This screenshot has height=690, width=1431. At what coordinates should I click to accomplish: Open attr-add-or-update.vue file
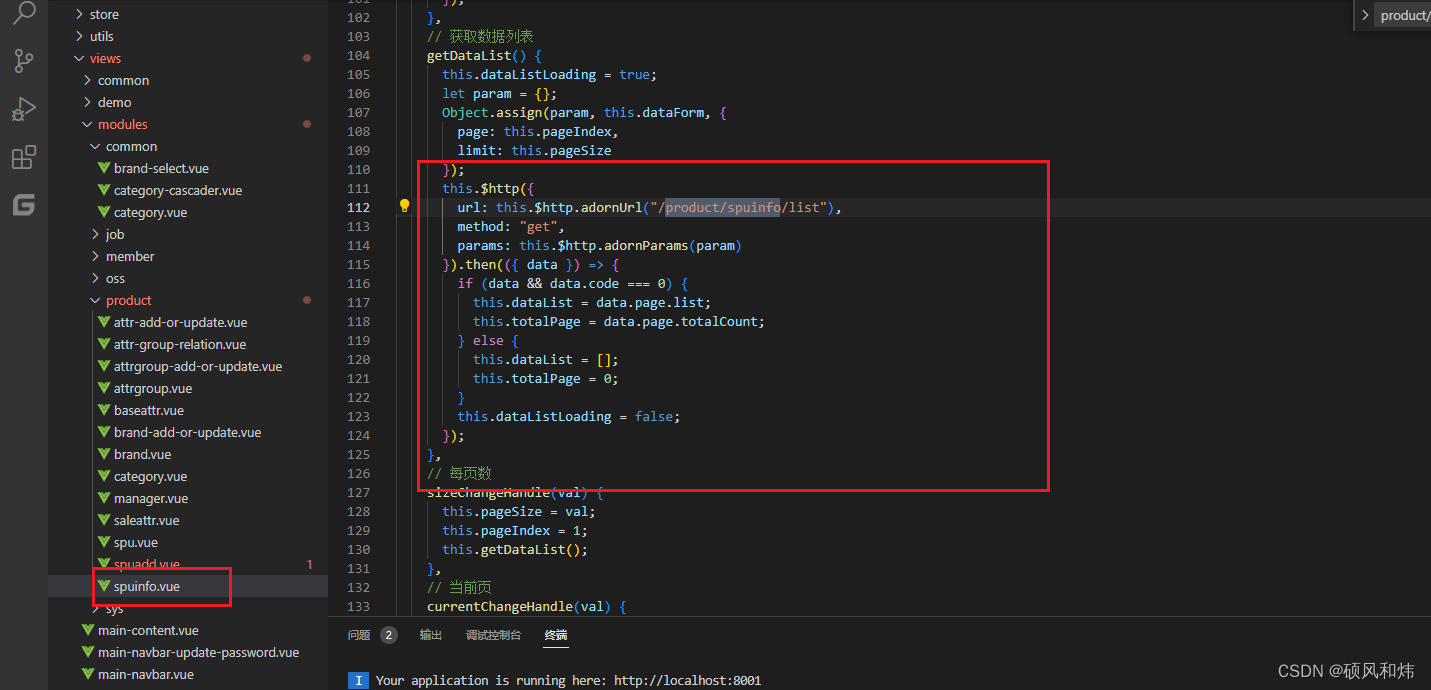(180, 322)
